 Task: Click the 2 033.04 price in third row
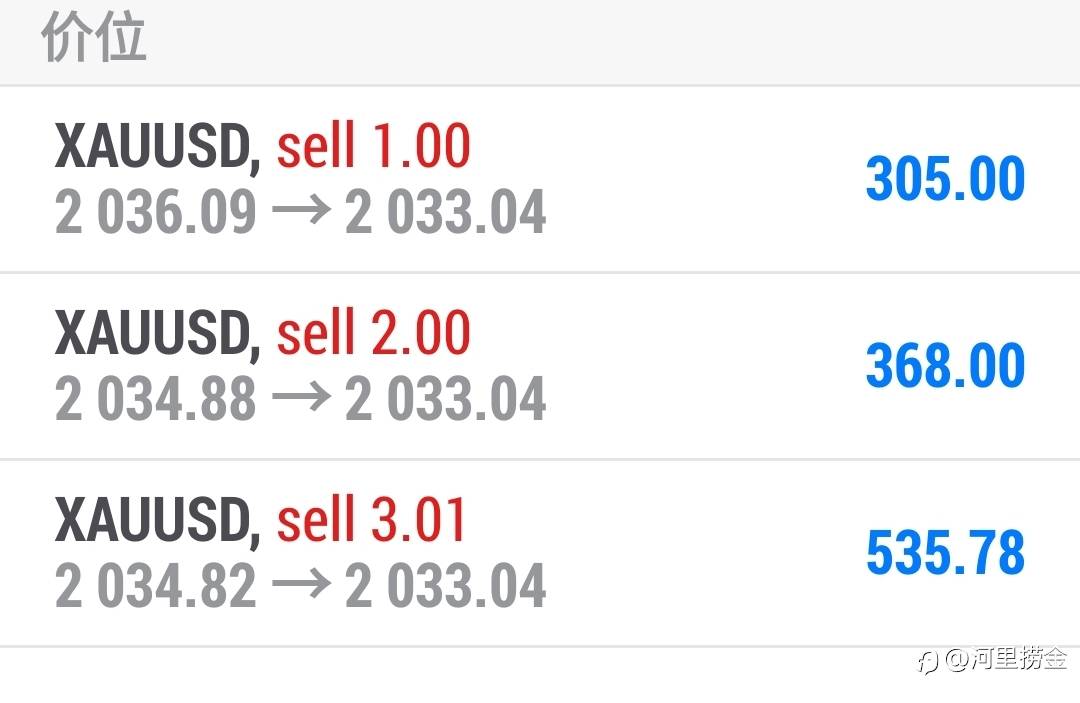pyautogui.click(x=446, y=585)
